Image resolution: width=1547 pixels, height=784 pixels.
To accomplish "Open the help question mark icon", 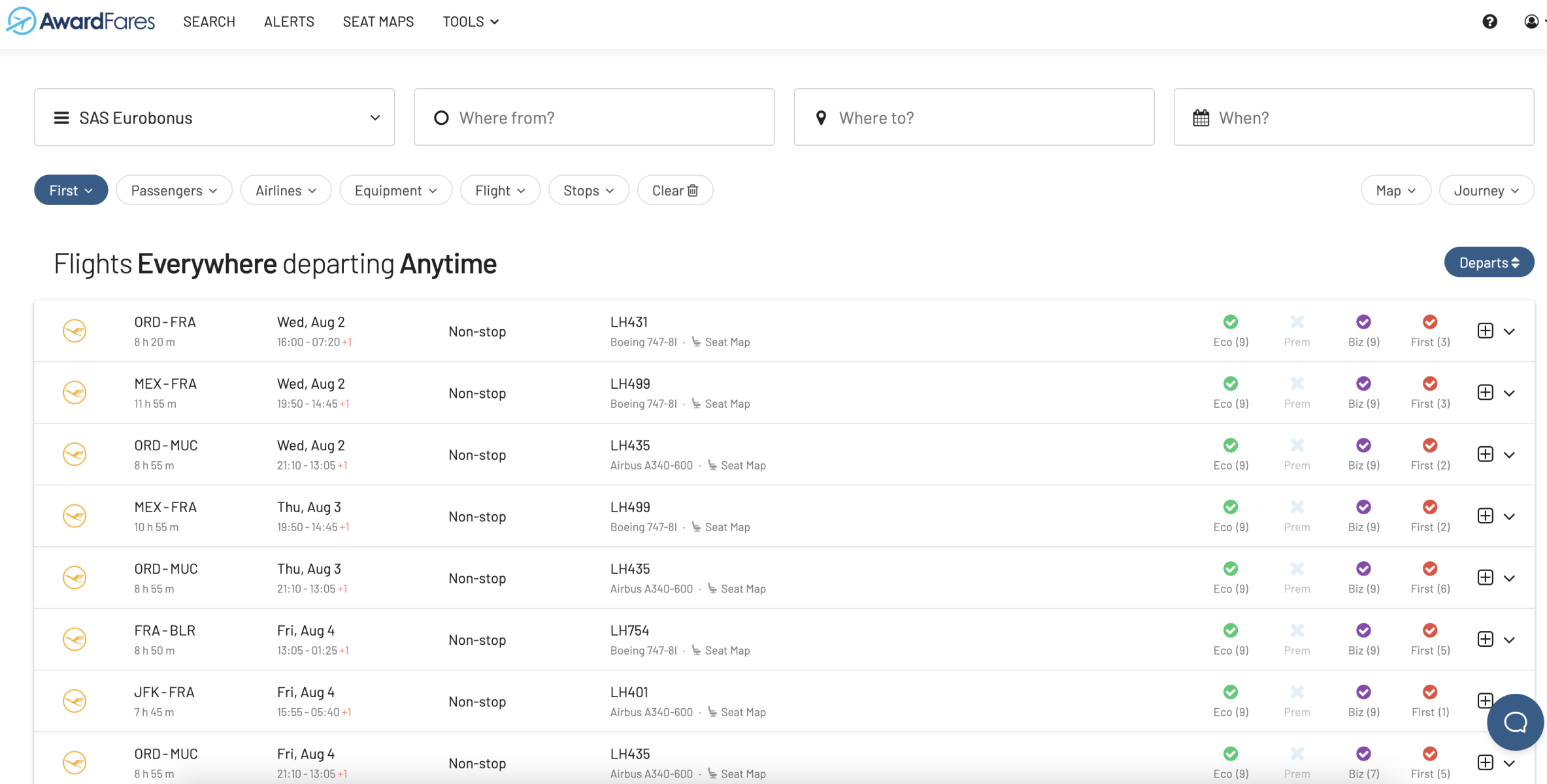I will [1489, 22].
